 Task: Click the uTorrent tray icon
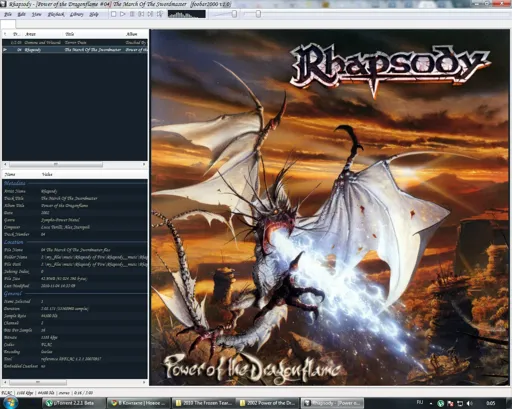(441, 403)
